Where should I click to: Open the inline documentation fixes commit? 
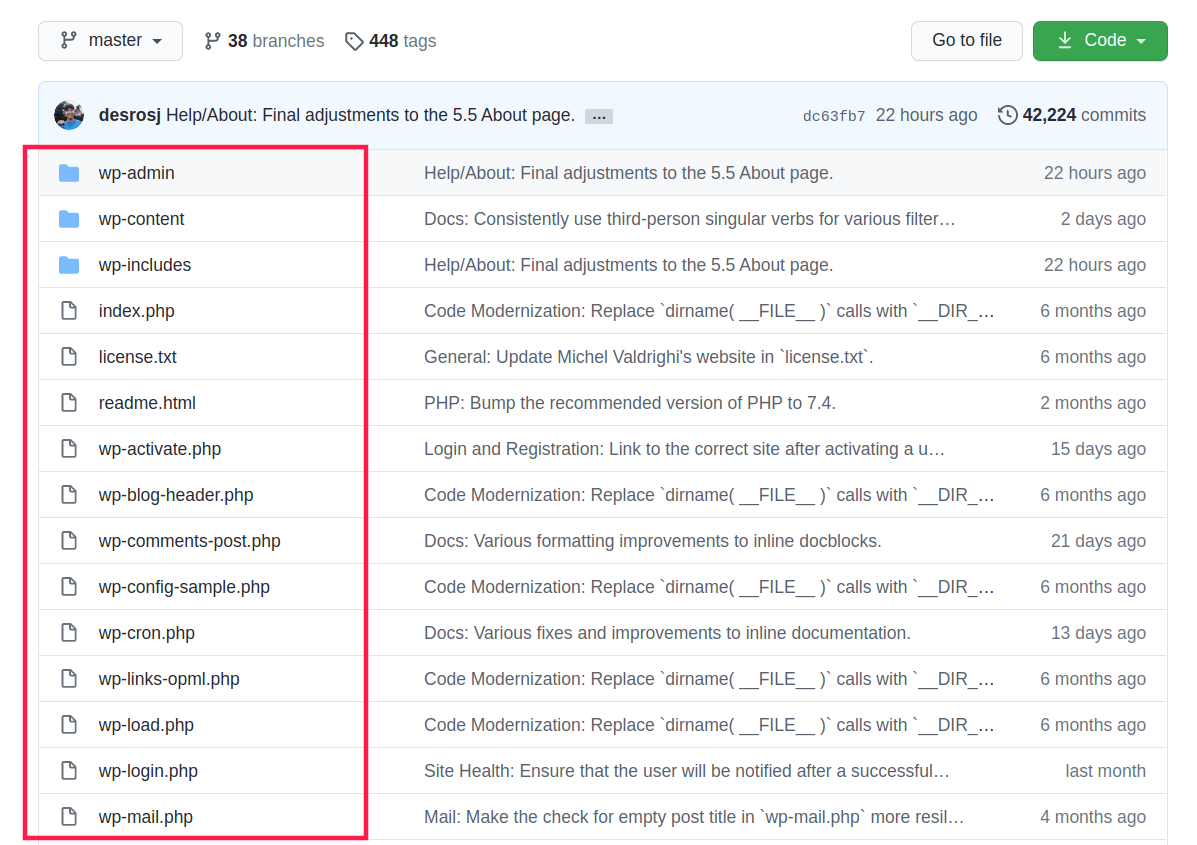click(x=667, y=633)
